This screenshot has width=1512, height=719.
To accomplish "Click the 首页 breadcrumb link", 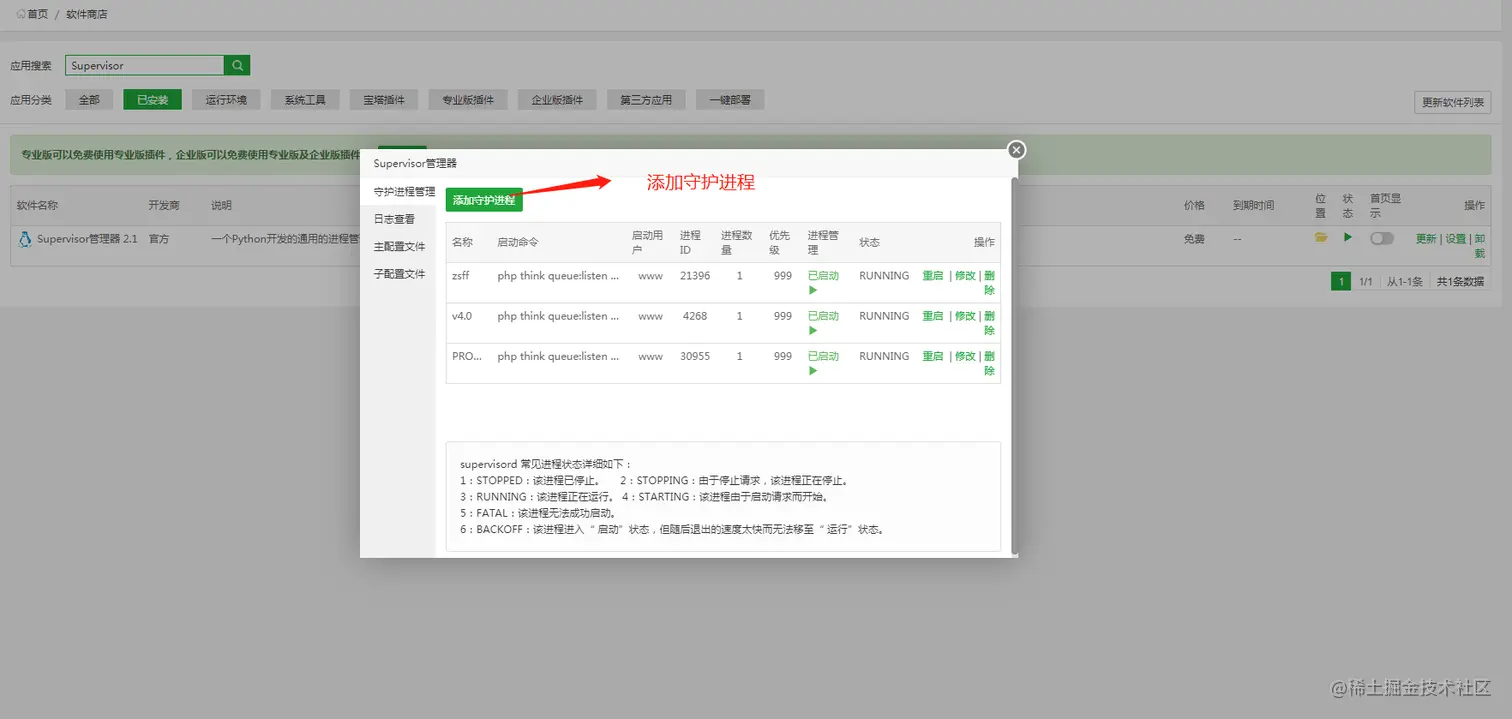I will point(37,14).
